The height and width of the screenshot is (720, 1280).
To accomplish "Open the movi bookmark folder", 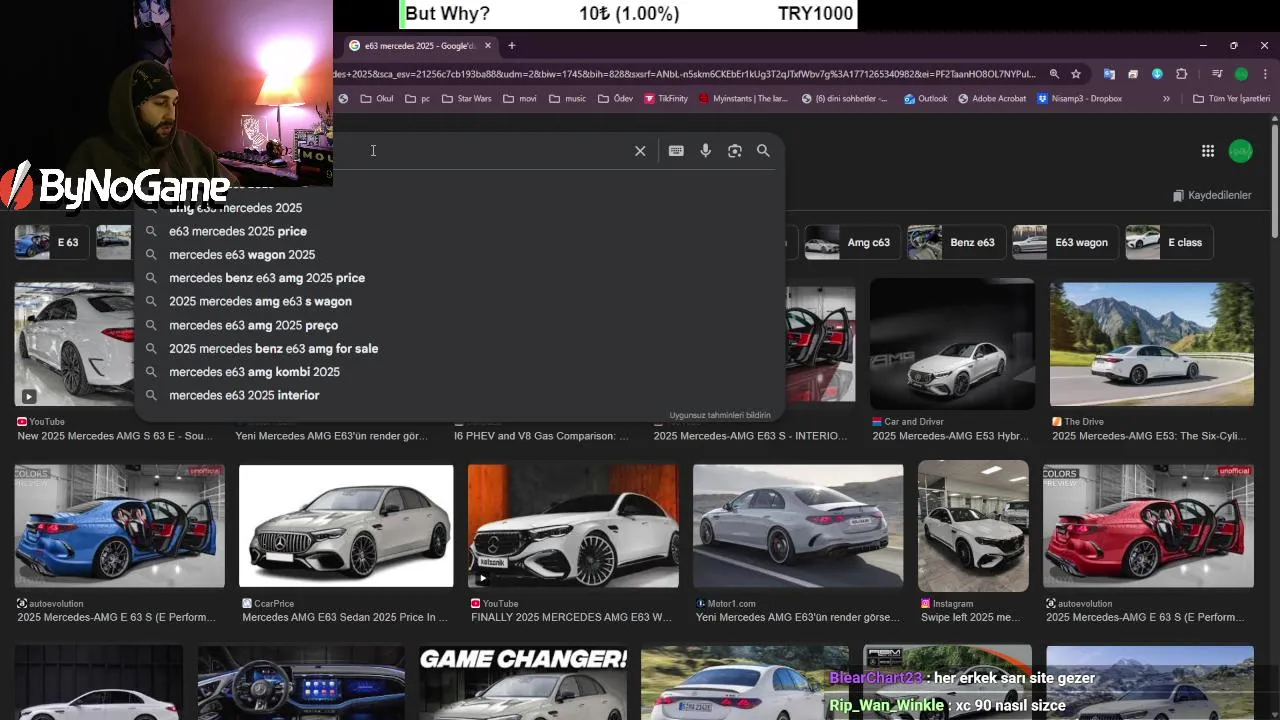I will click(520, 99).
